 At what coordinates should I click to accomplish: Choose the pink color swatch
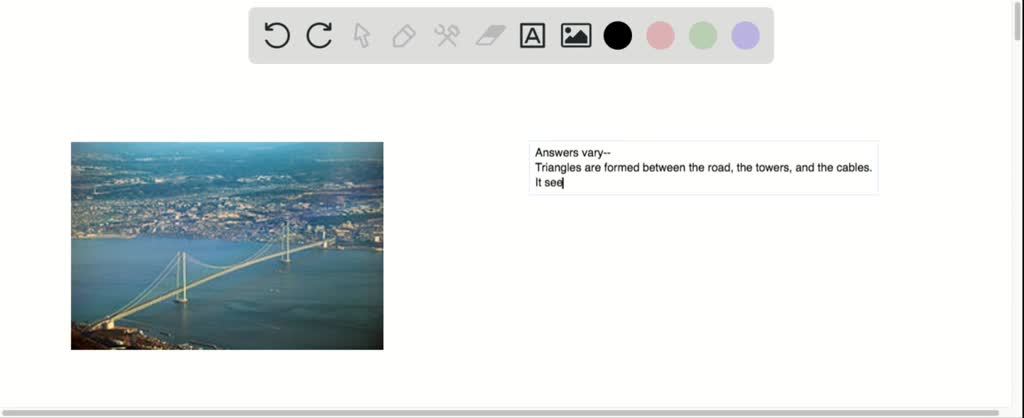click(x=660, y=36)
